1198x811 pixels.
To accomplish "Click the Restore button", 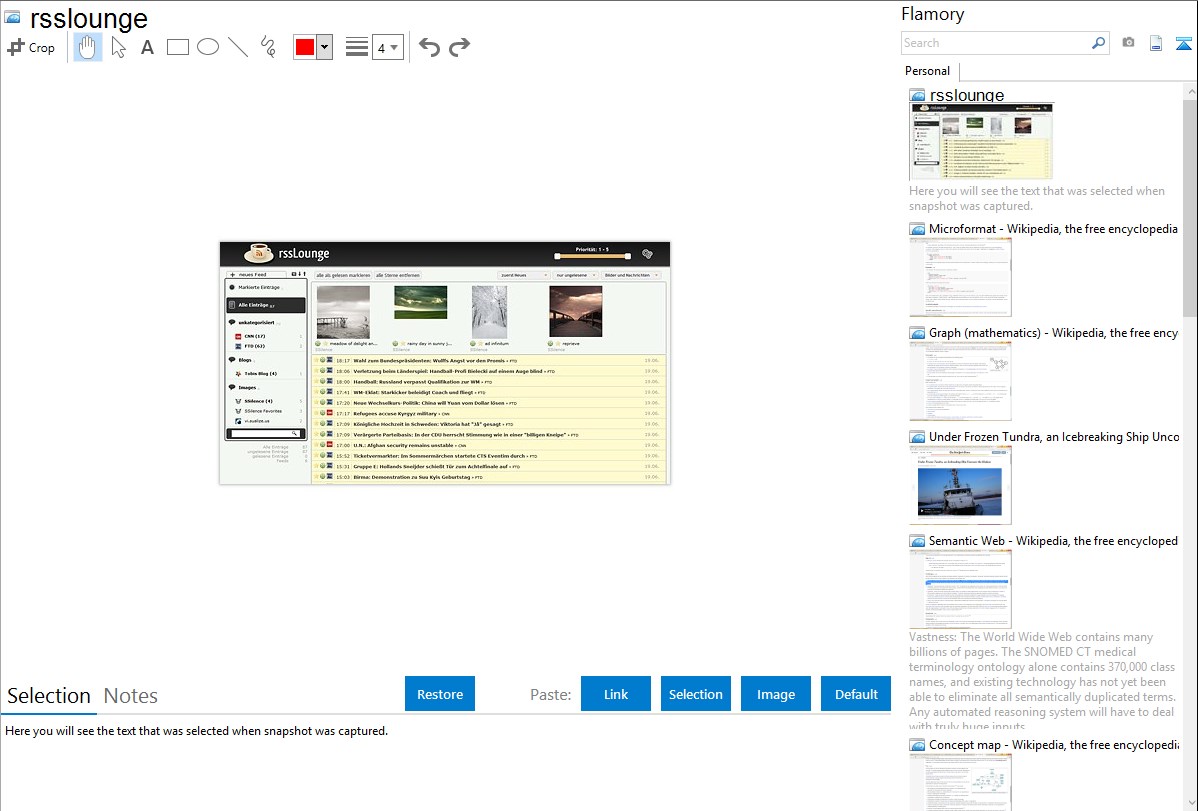I will pos(440,694).
